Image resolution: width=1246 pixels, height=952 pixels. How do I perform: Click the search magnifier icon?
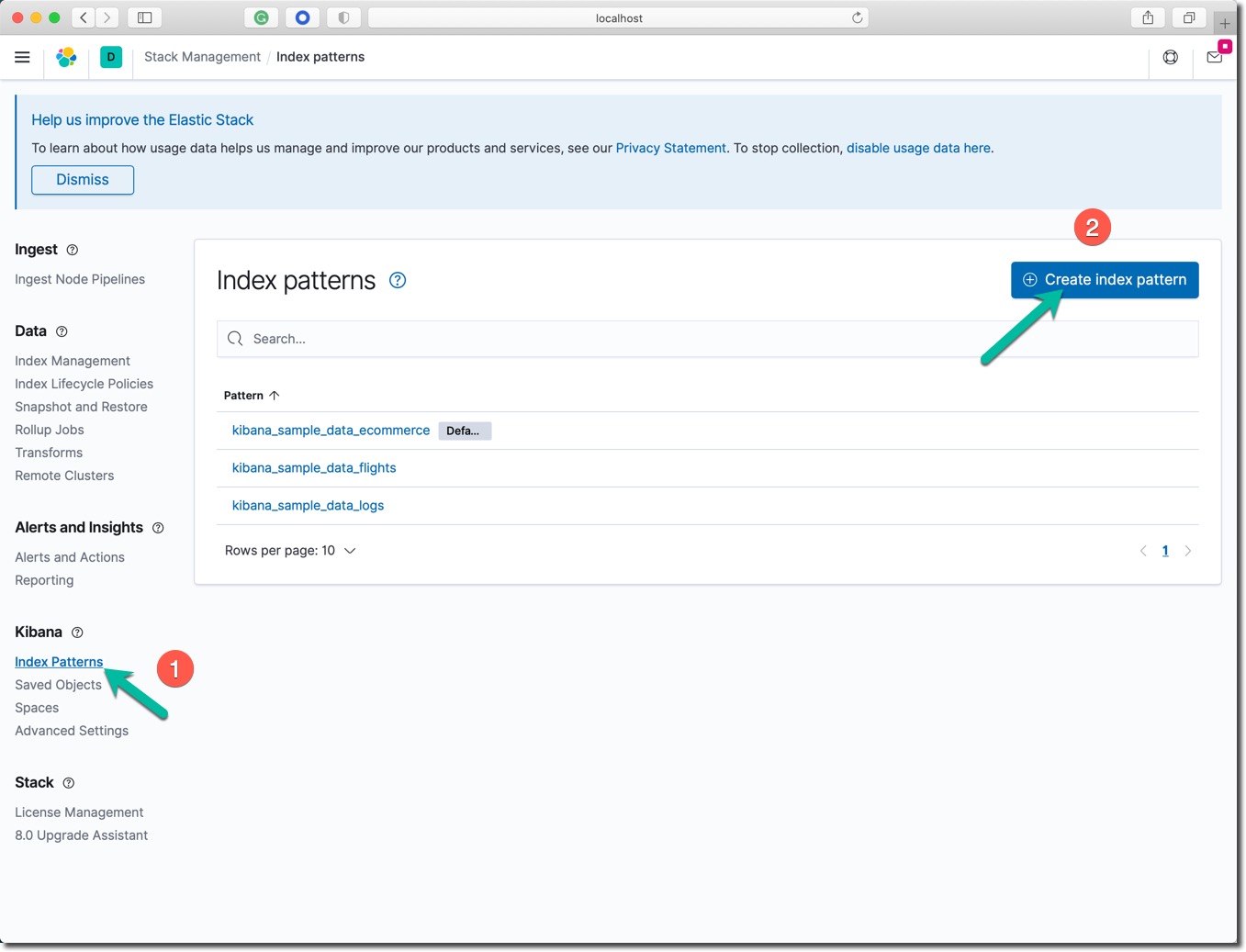click(235, 339)
